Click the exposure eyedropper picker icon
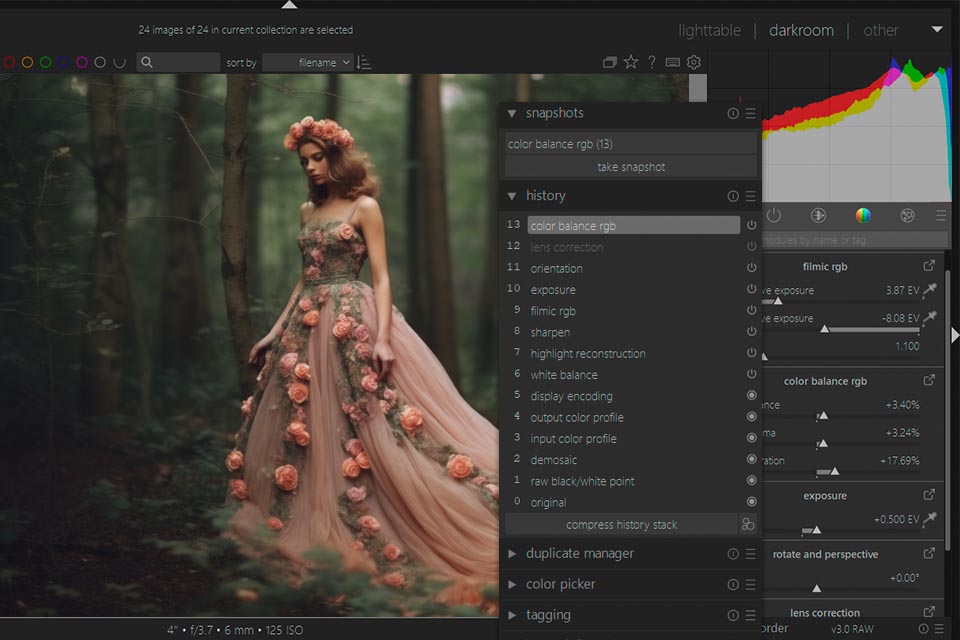Image resolution: width=960 pixels, height=640 pixels. coord(930,519)
